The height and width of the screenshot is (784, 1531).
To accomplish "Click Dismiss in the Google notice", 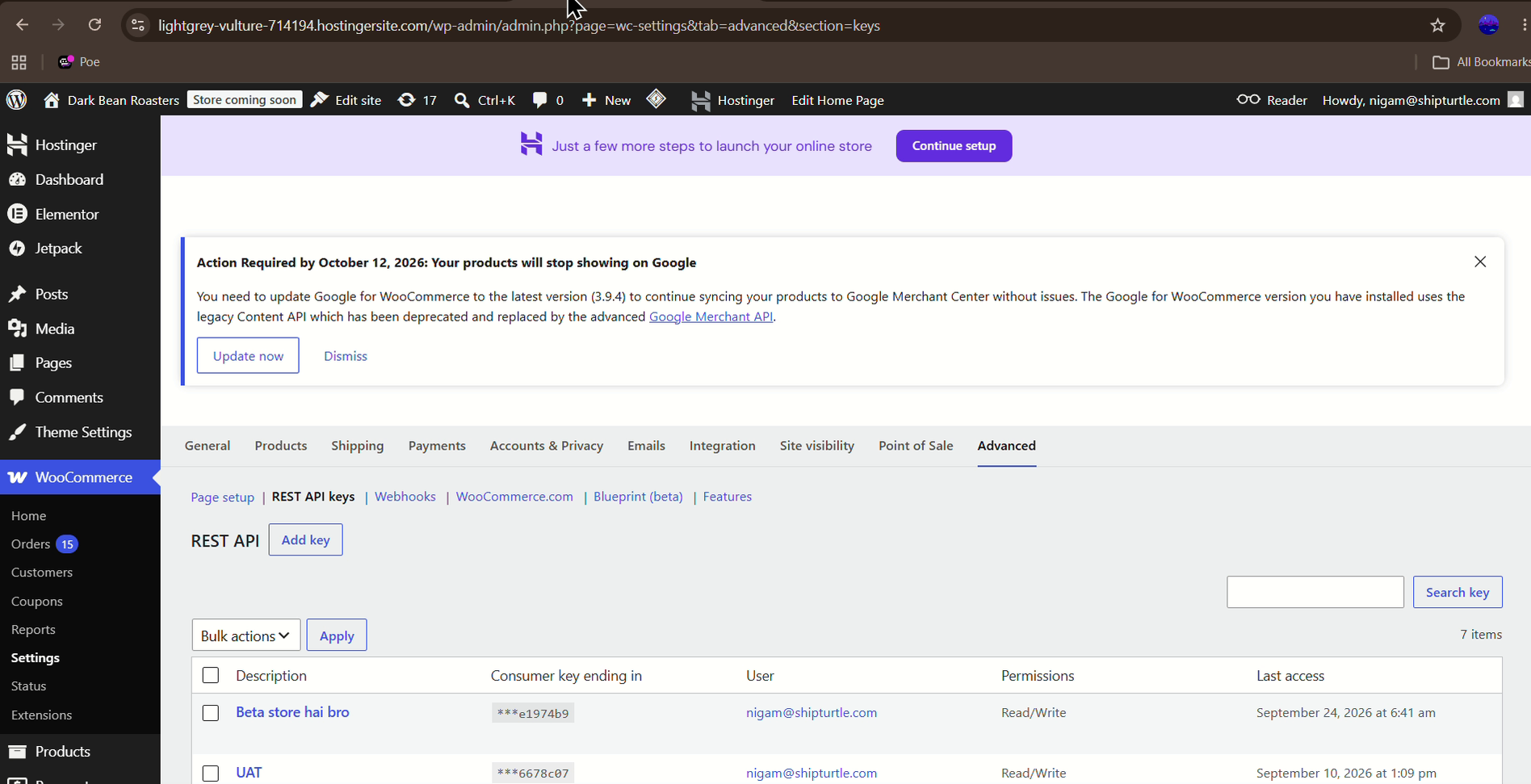I will (x=346, y=356).
